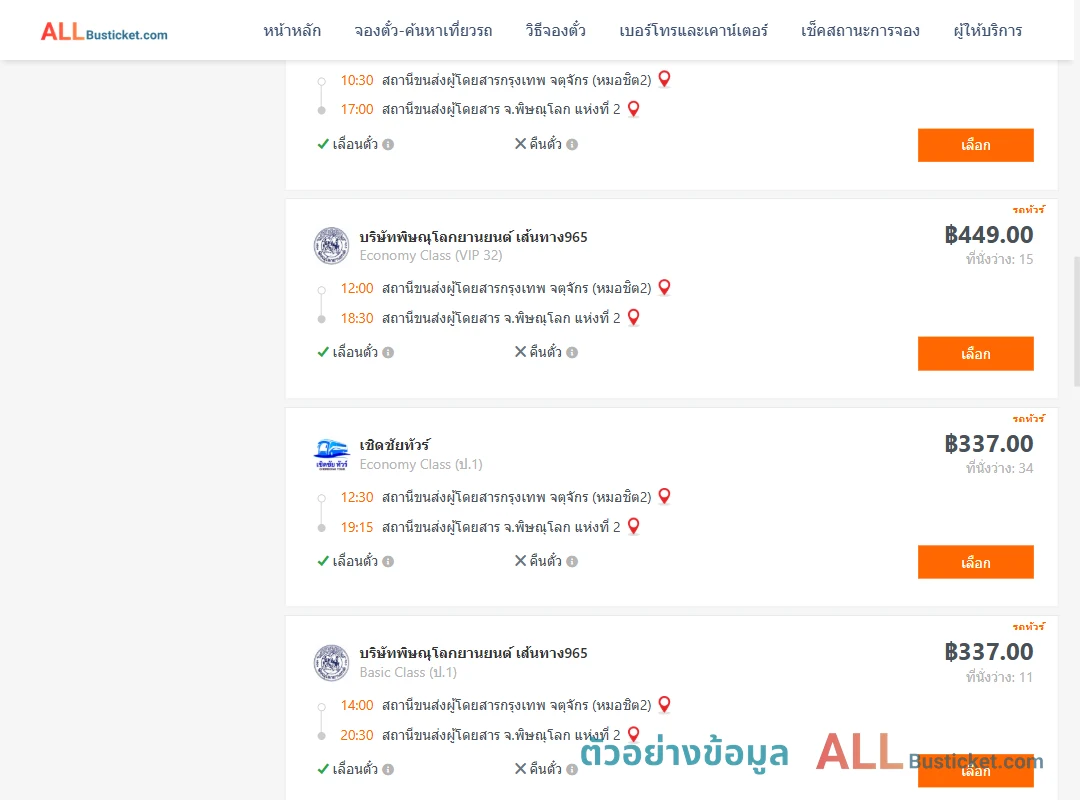Show map pin for 12:00 Mochit2 departure
Viewport: 1080px width, 800px height.
(x=664, y=287)
